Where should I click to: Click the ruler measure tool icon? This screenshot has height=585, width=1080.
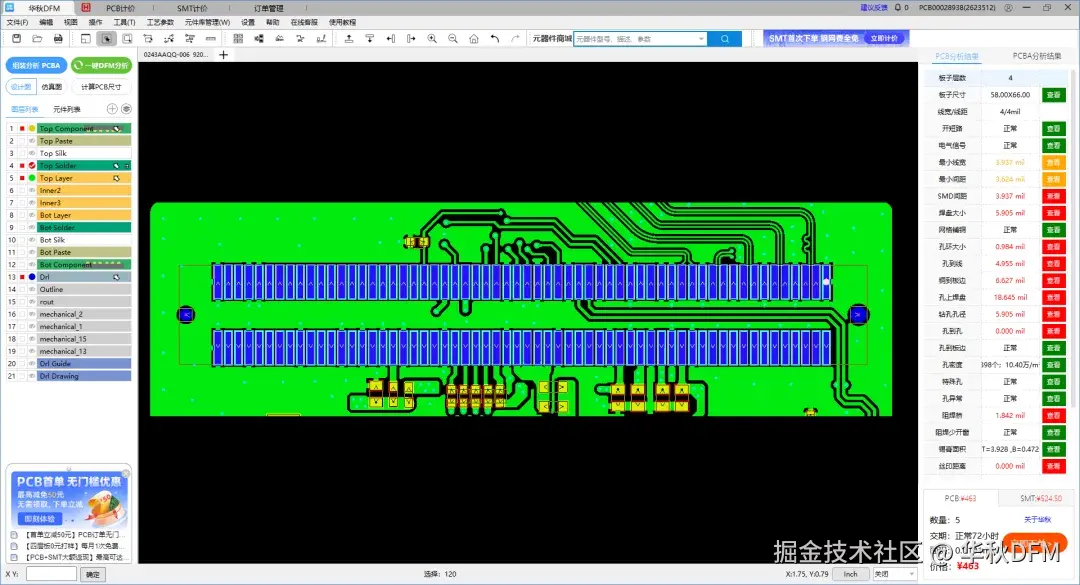click(211, 39)
